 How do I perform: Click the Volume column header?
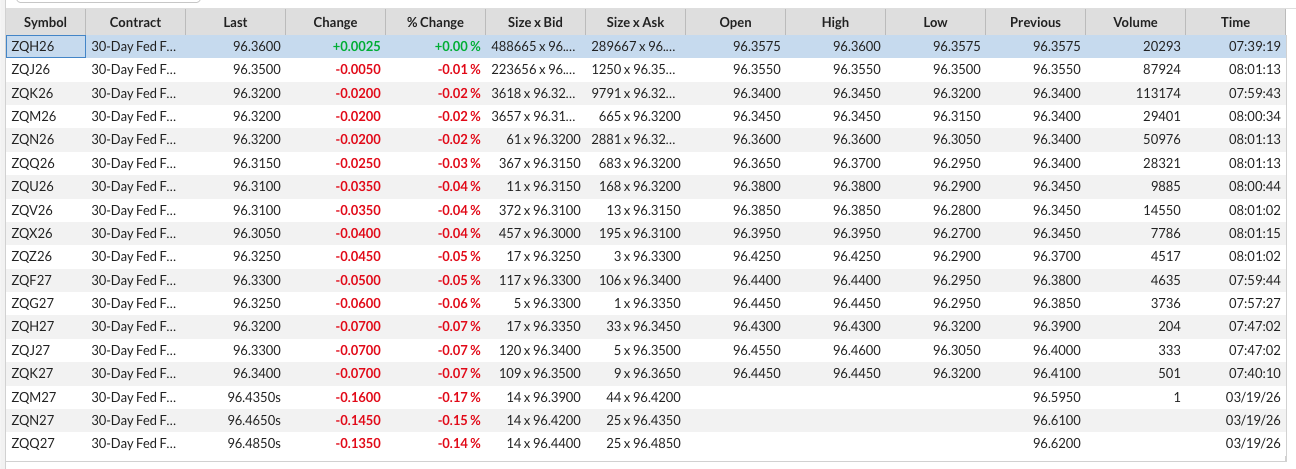1135,22
